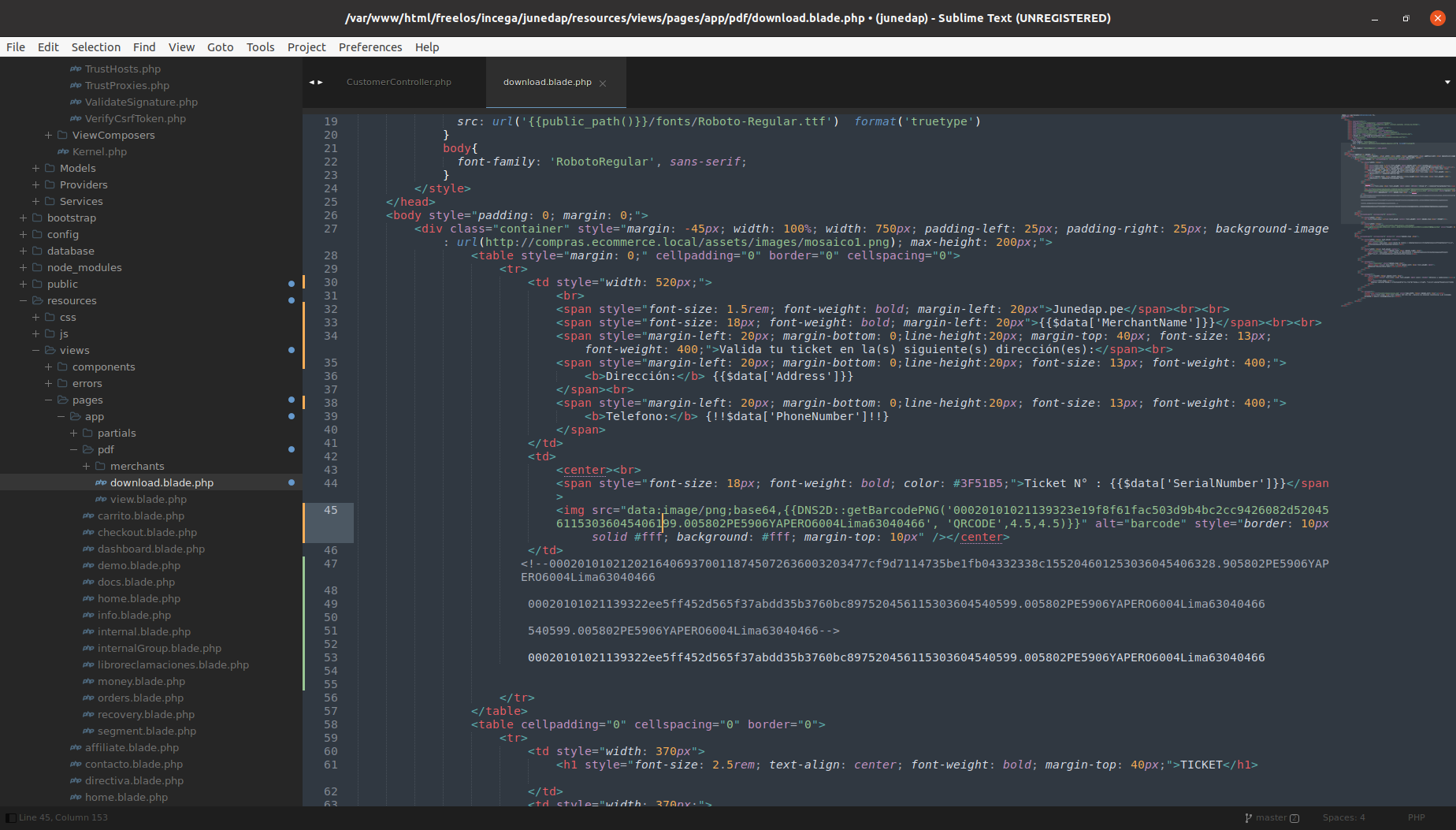The height and width of the screenshot is (830, 1456).
Task: Open the PHP syntax selector
Action: 1416,817
